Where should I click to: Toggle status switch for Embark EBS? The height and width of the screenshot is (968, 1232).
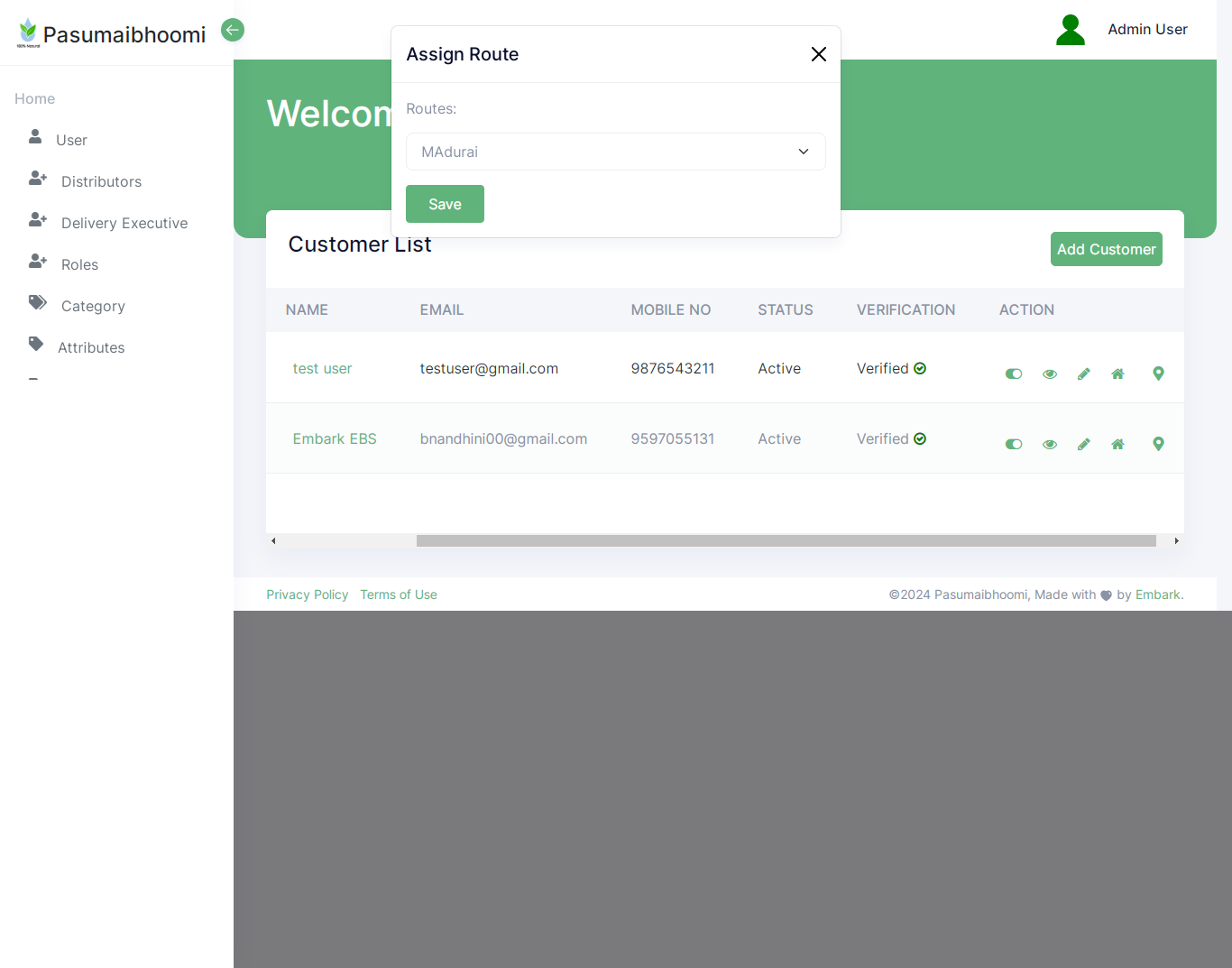tap(1014, 444)
